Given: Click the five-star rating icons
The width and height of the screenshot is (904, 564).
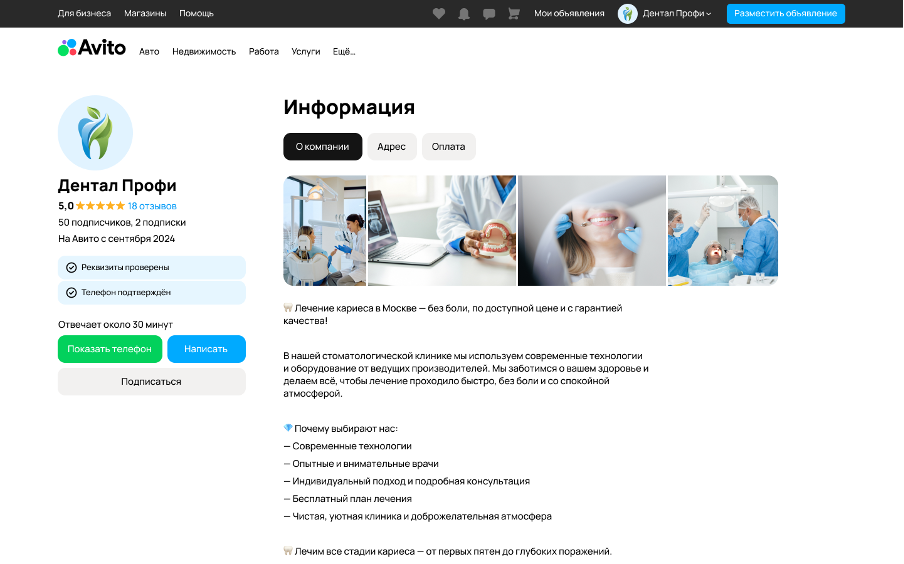Looking at the screenshot, I should coord(100,206).
